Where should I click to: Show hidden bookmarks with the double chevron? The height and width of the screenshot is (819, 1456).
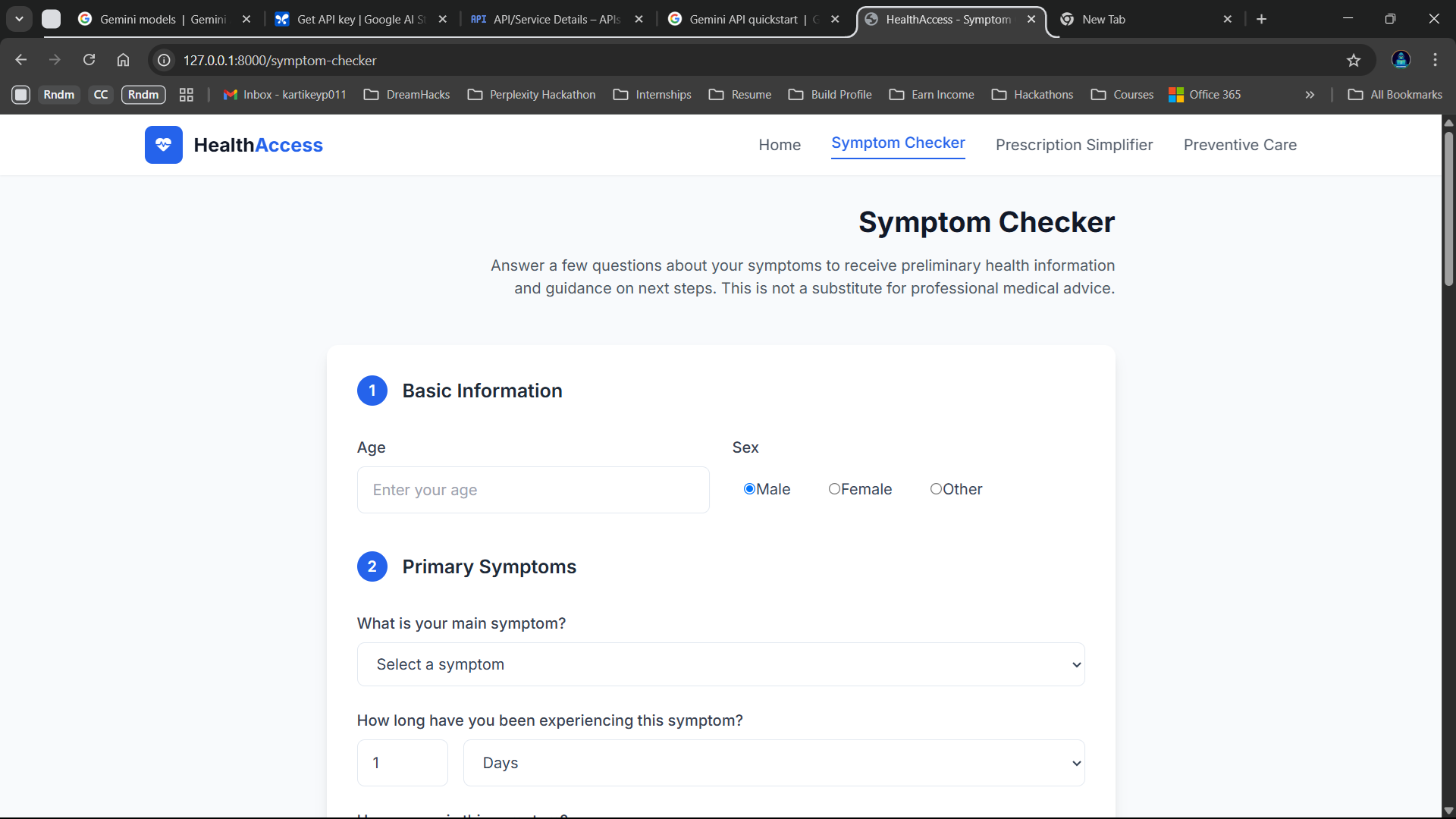[1310, 95]
